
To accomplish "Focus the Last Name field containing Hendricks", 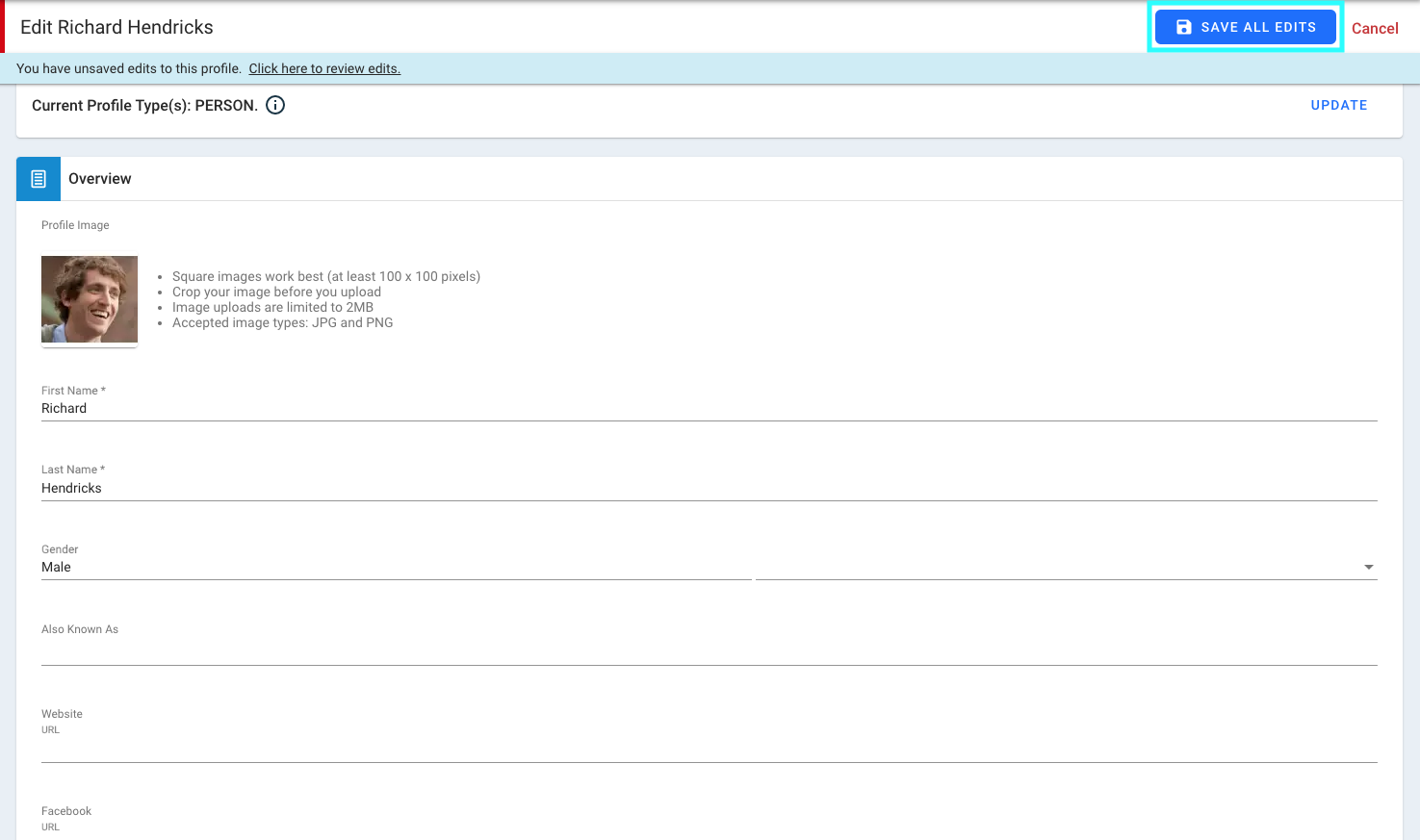I will 710,488.
